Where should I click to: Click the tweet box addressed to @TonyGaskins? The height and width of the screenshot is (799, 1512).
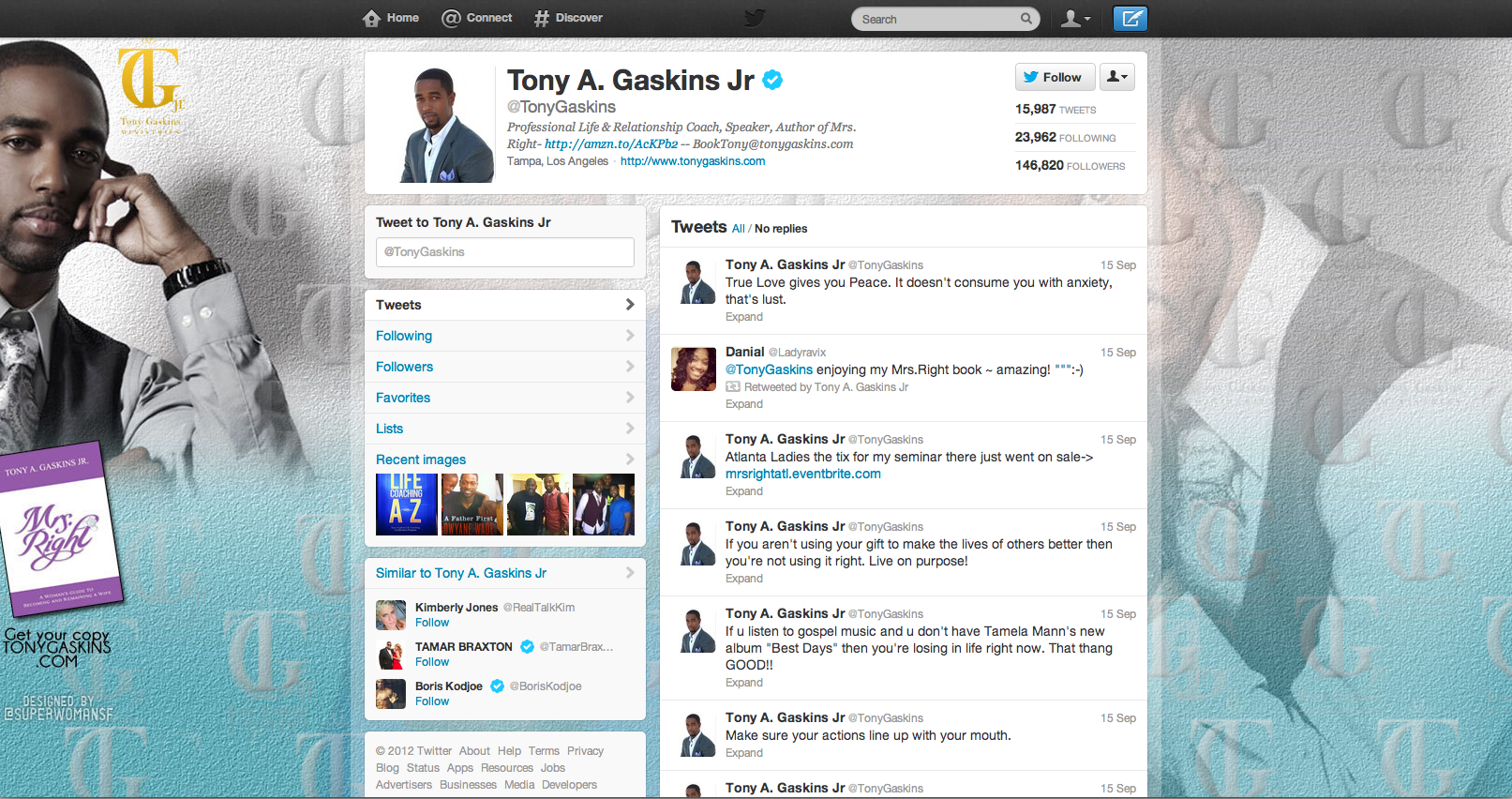505,252
